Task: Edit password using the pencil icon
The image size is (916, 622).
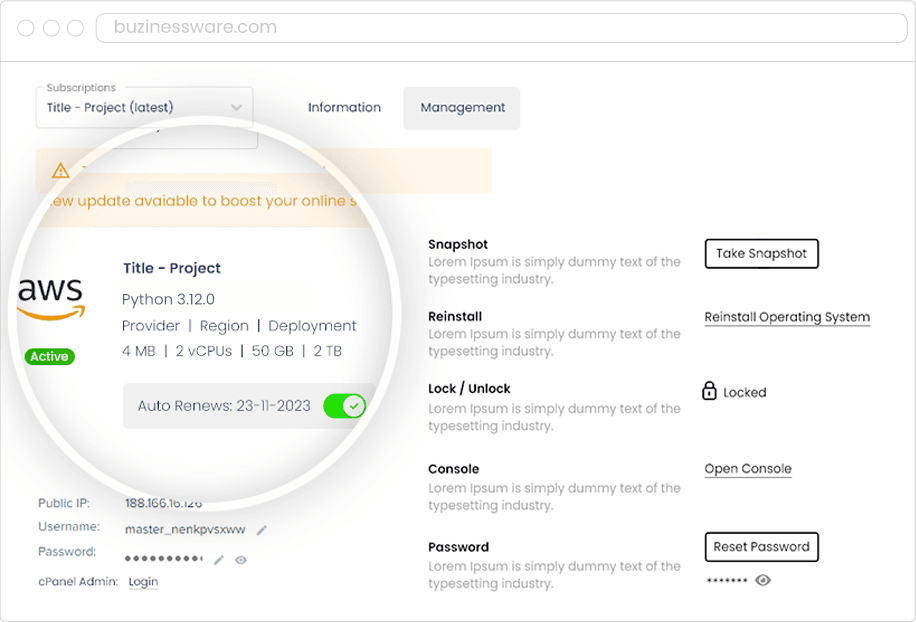Action: tap(219, 560)
